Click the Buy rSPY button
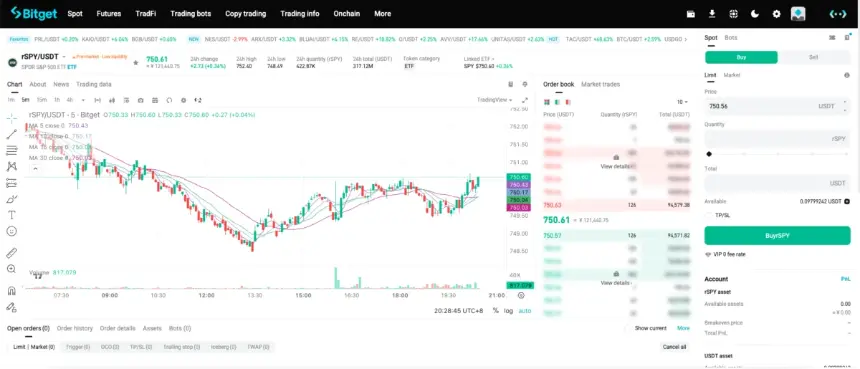 click(777, 236)
